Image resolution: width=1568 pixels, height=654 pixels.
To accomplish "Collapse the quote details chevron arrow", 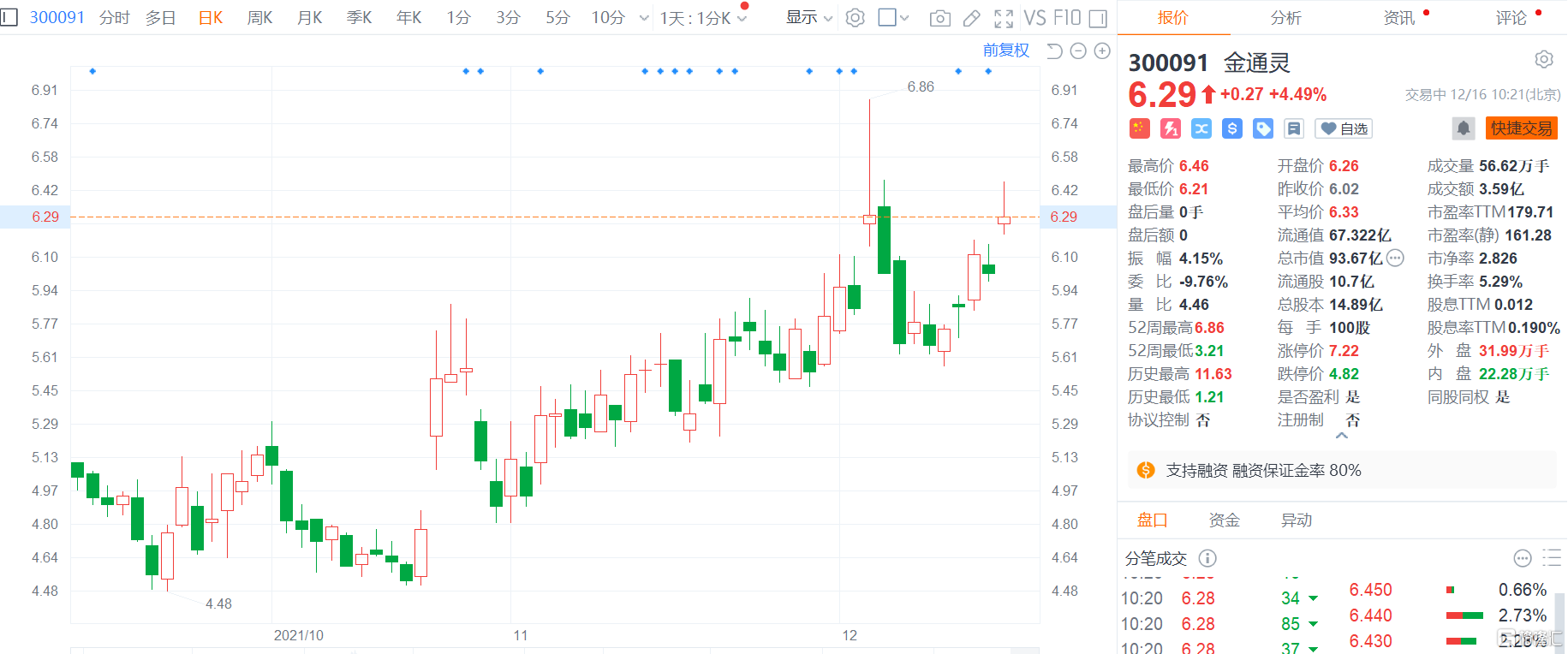I will point(1342,436).
